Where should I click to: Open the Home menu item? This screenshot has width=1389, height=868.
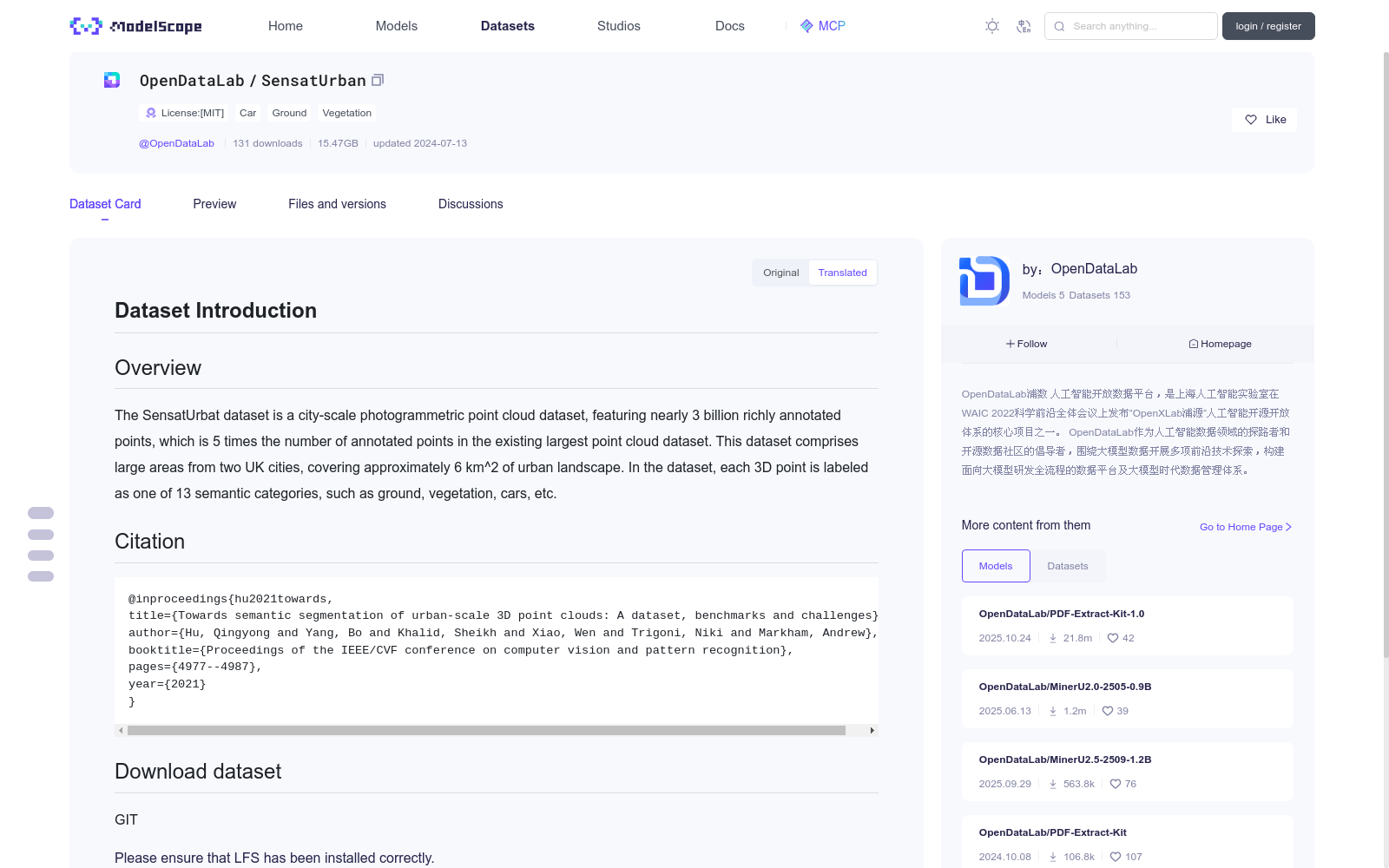coord(286,26)
